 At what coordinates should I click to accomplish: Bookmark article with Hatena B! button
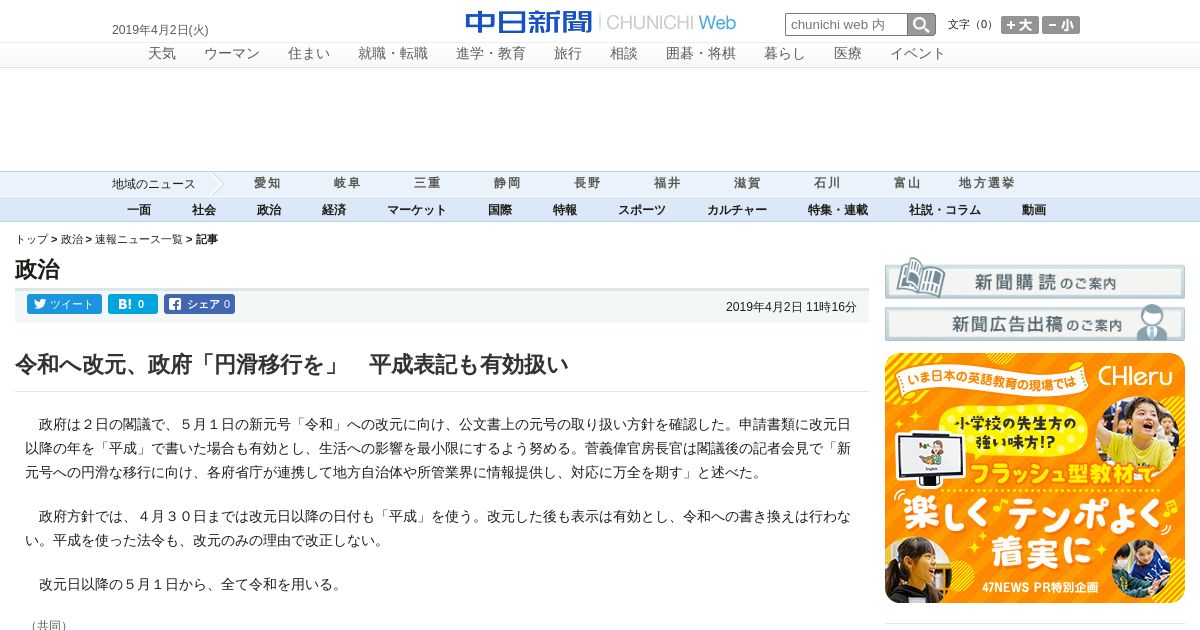(x=133, y=304)
